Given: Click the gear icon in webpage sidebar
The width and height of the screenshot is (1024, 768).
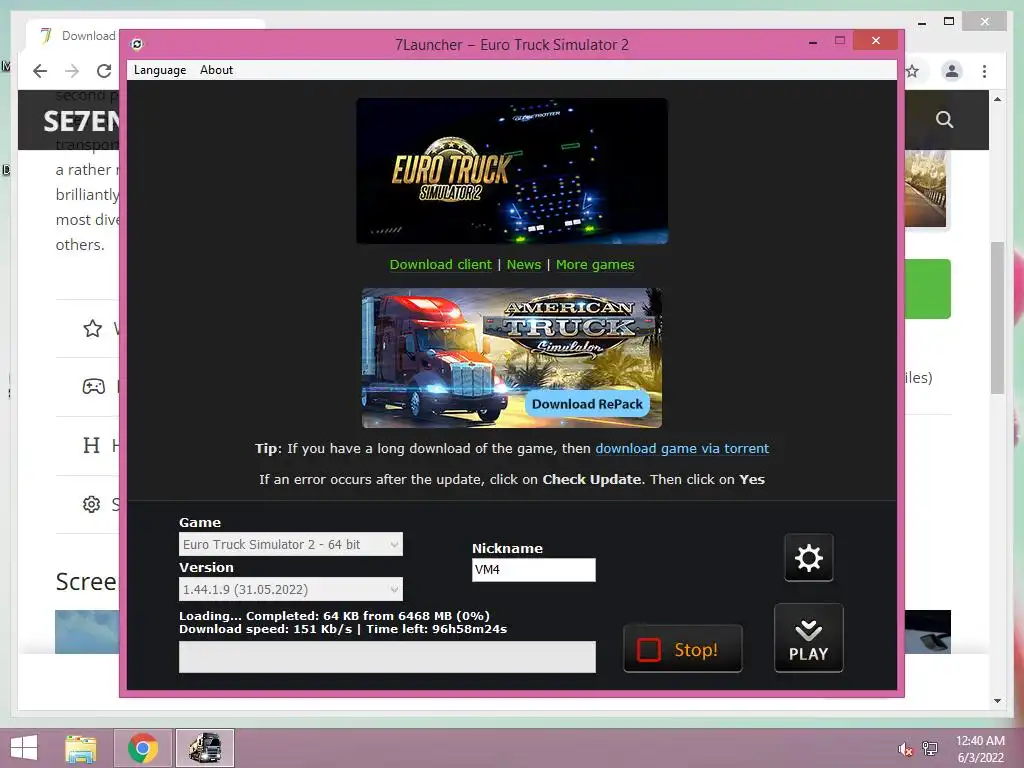Looking at the screenshot, I should tap(91, 504).
